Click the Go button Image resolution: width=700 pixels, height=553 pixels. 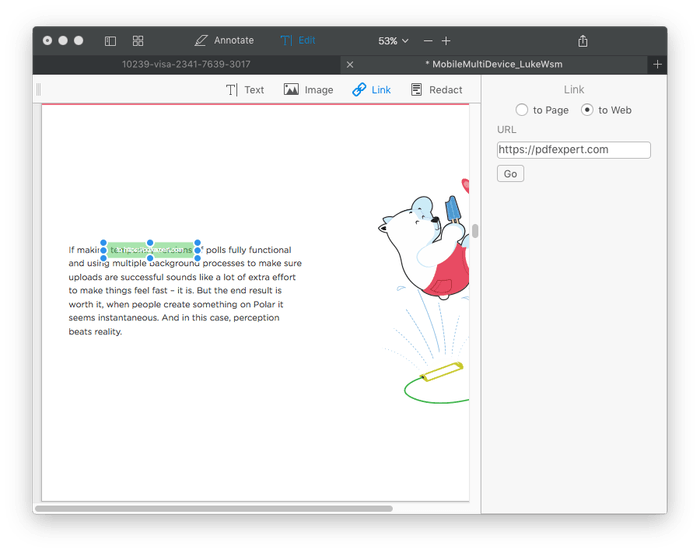(510, 174)
